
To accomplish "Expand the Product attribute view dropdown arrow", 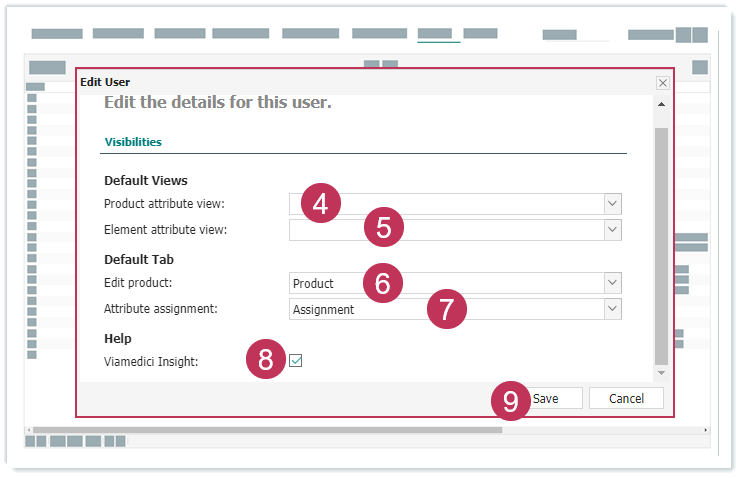I will coord(612,204).
